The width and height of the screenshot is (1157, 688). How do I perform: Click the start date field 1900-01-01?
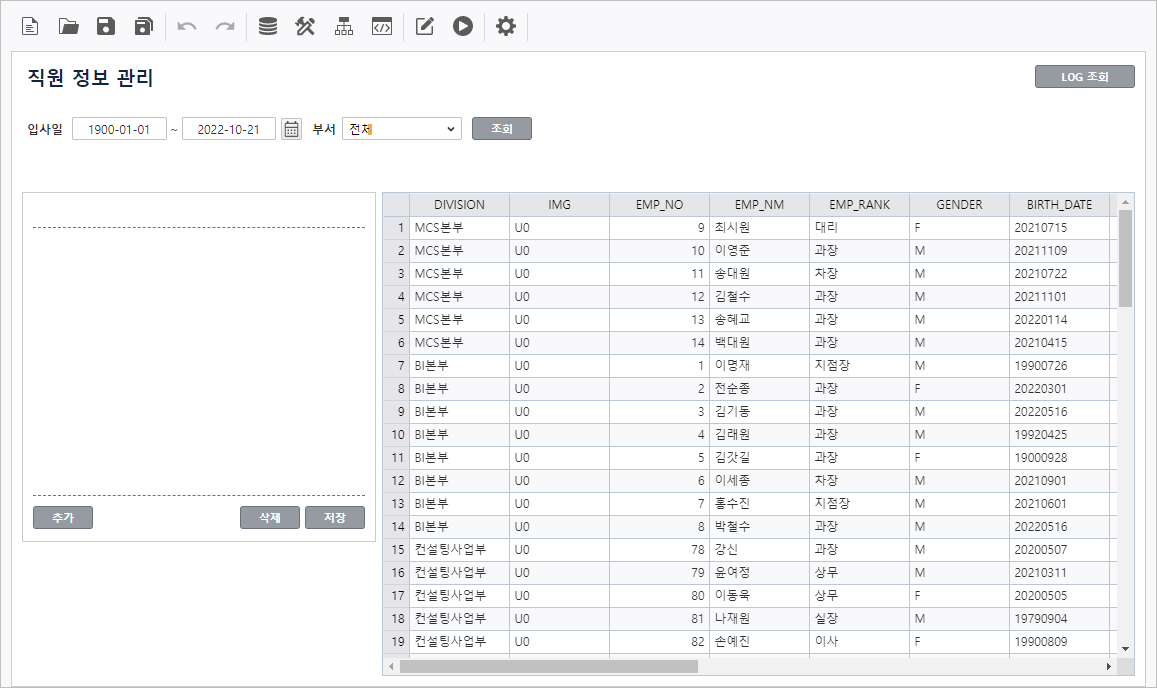(x=119, y=129)
